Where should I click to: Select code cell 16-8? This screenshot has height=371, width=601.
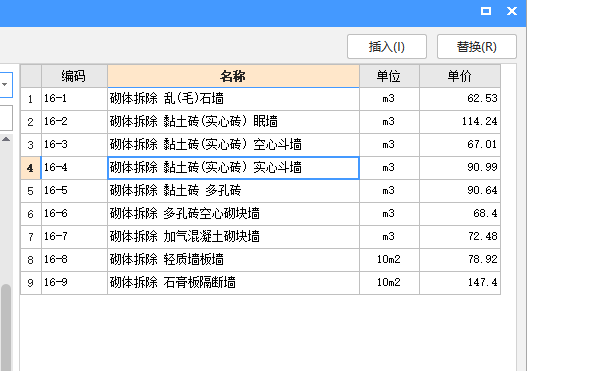[x=74, y=260]
